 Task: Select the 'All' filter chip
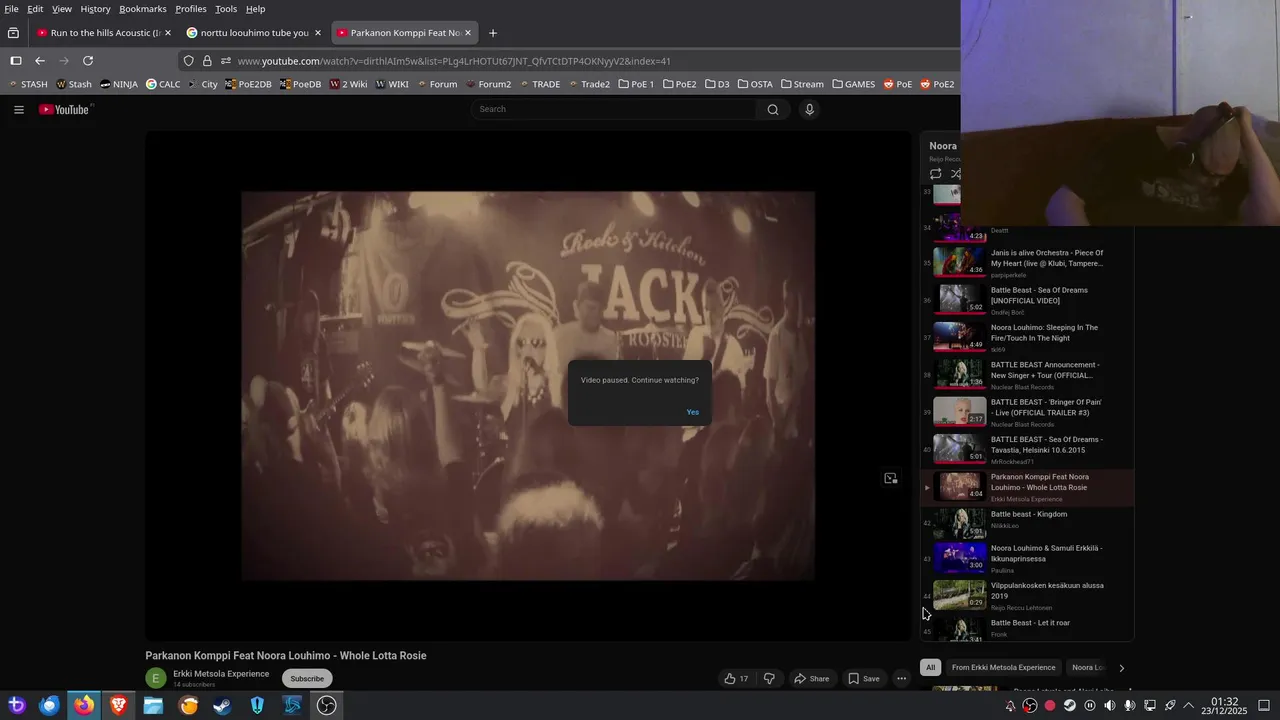[930, 667]
